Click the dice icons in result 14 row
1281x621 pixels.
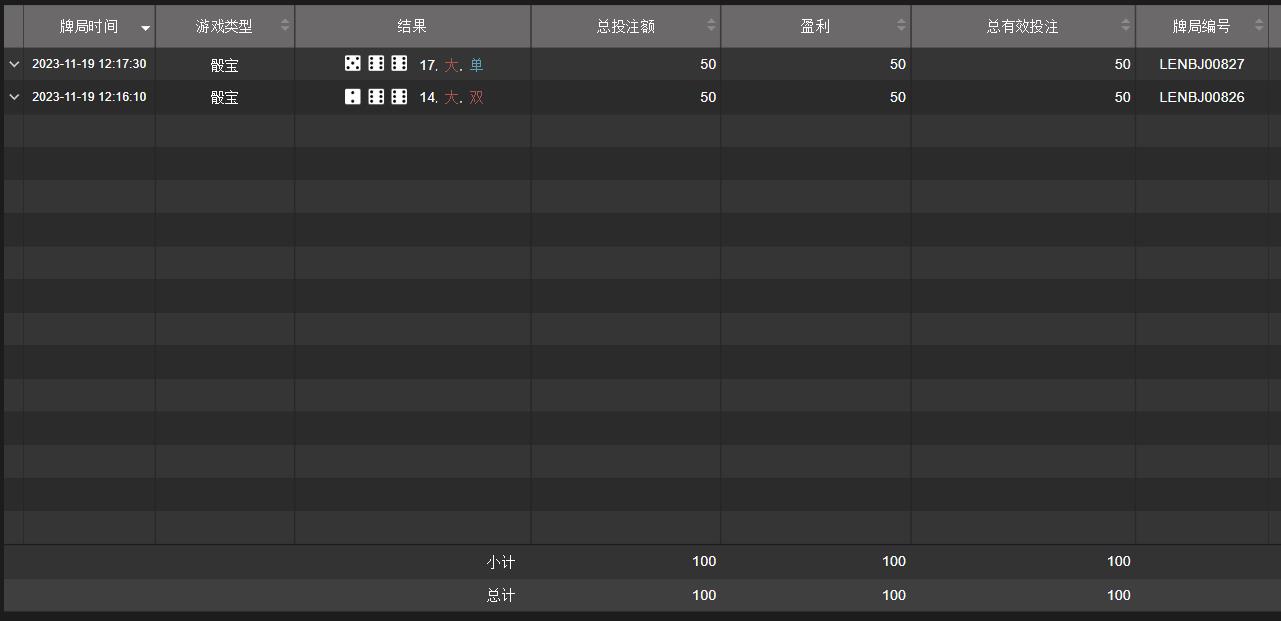click(376, 97)
